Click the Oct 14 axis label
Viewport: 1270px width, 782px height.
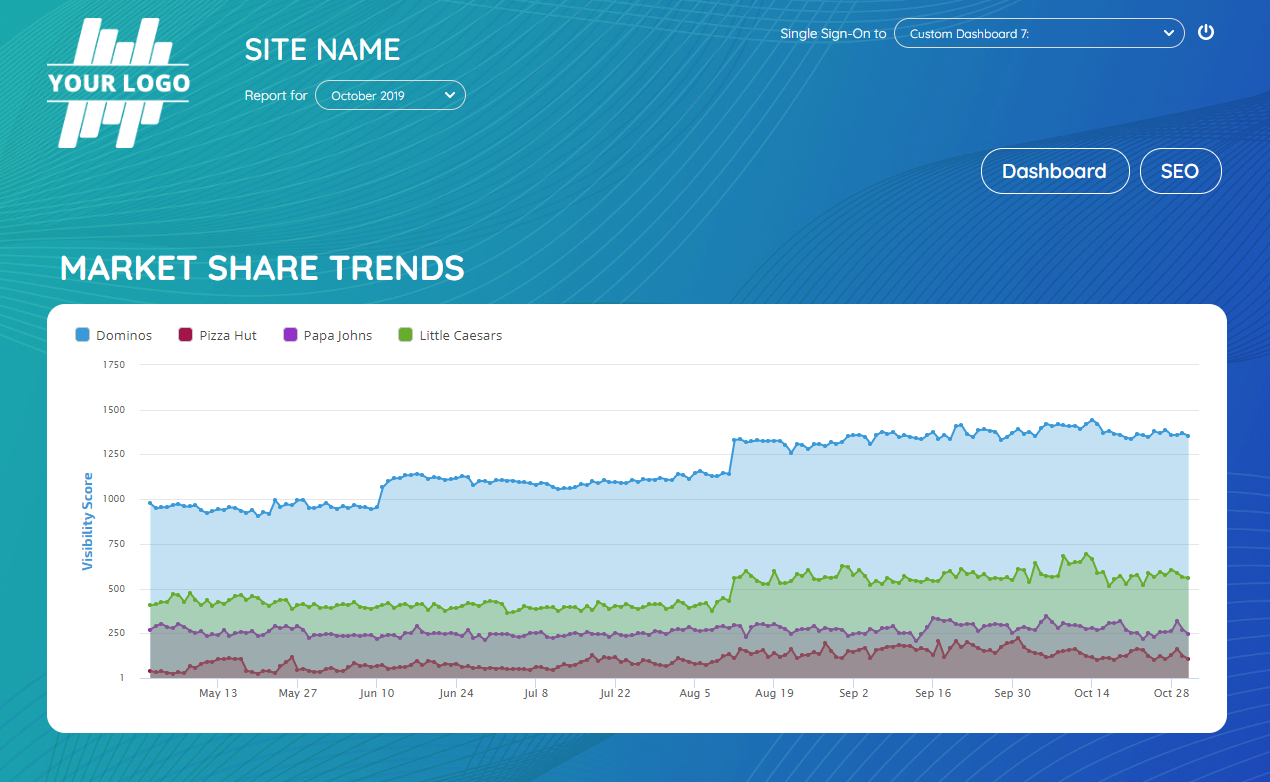click(x=1091, y=693)
